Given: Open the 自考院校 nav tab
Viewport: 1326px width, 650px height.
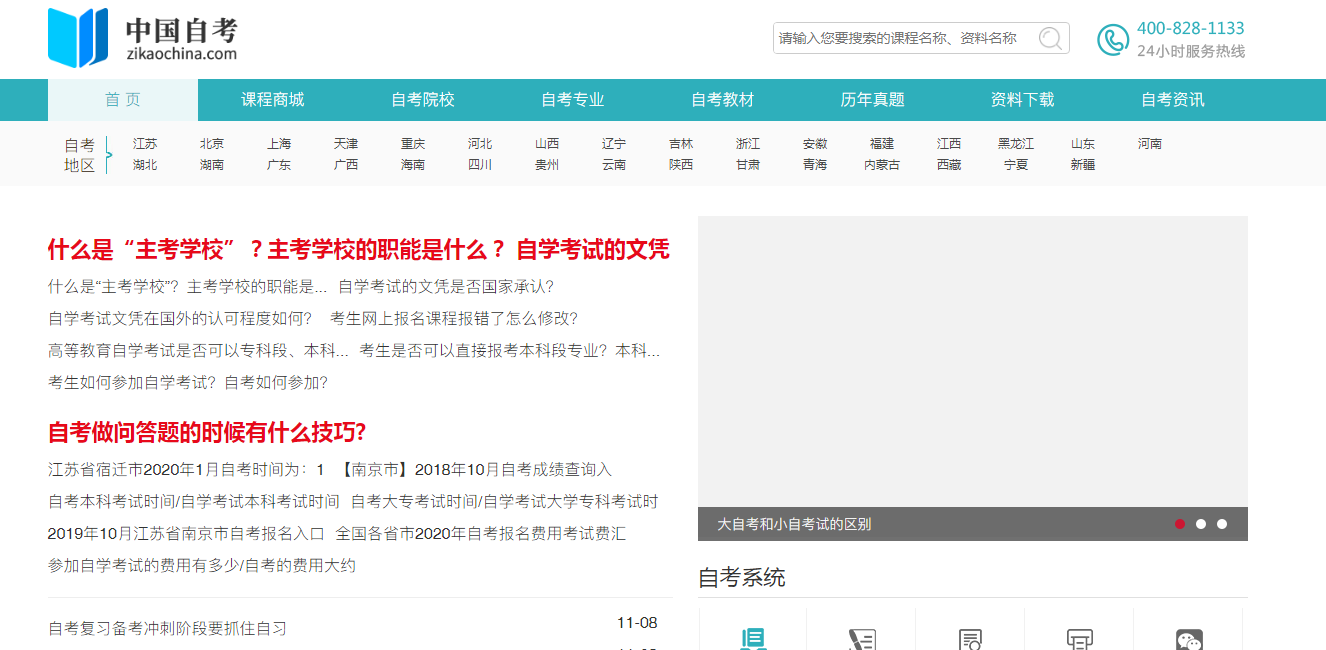Looking at the screenshot, I should click(x=423, y=100).
